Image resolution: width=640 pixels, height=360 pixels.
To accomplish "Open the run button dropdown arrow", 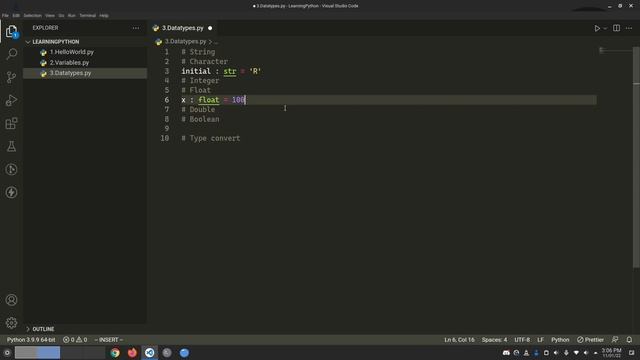I will [605, 28].
